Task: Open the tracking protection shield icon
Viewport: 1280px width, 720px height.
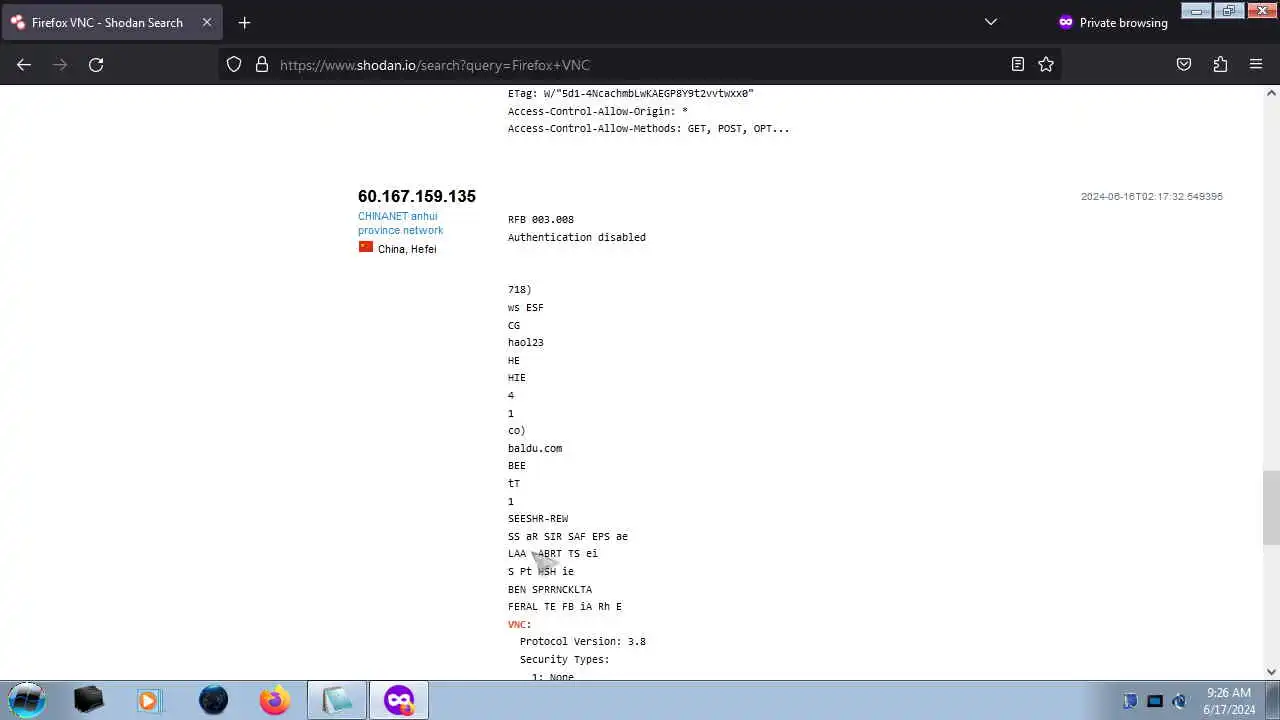Action: pos(234,64)
